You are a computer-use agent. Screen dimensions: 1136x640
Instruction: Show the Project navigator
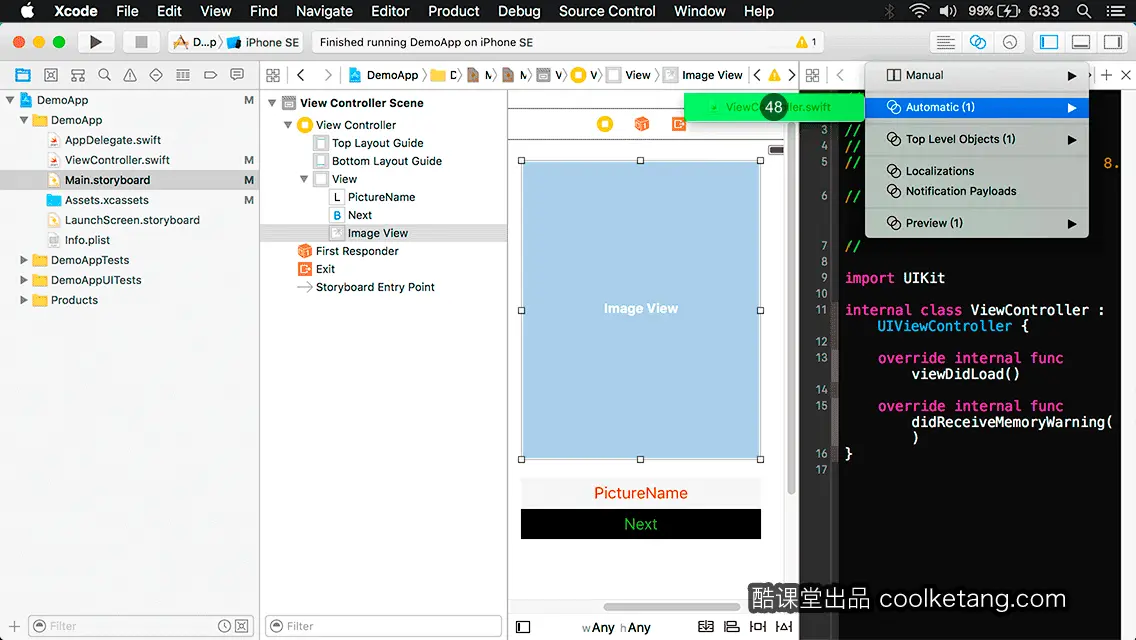click(x=23, y=75)
